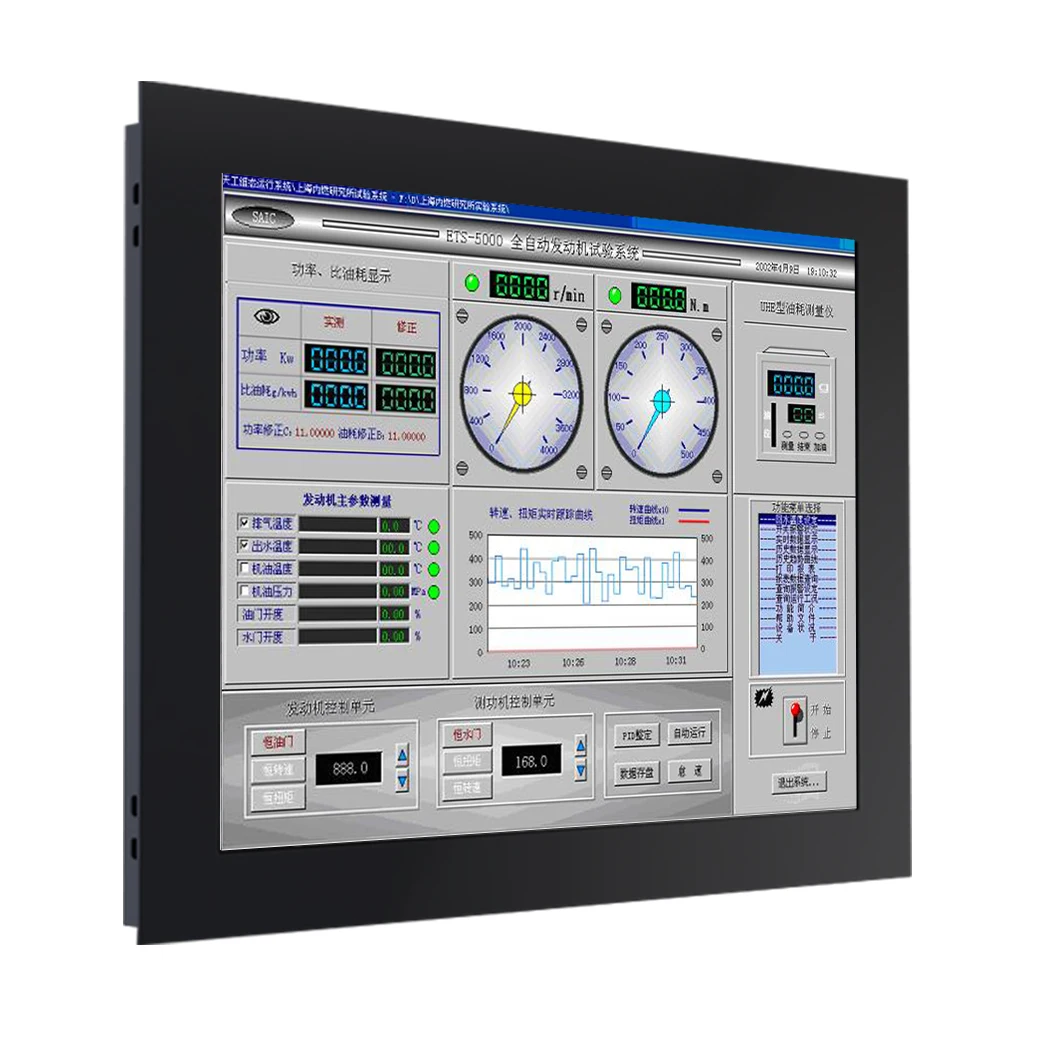This screenshot has width=1050, height=1050.
Task: Click the 实测 column header
Action: click(x=332, y=323)
